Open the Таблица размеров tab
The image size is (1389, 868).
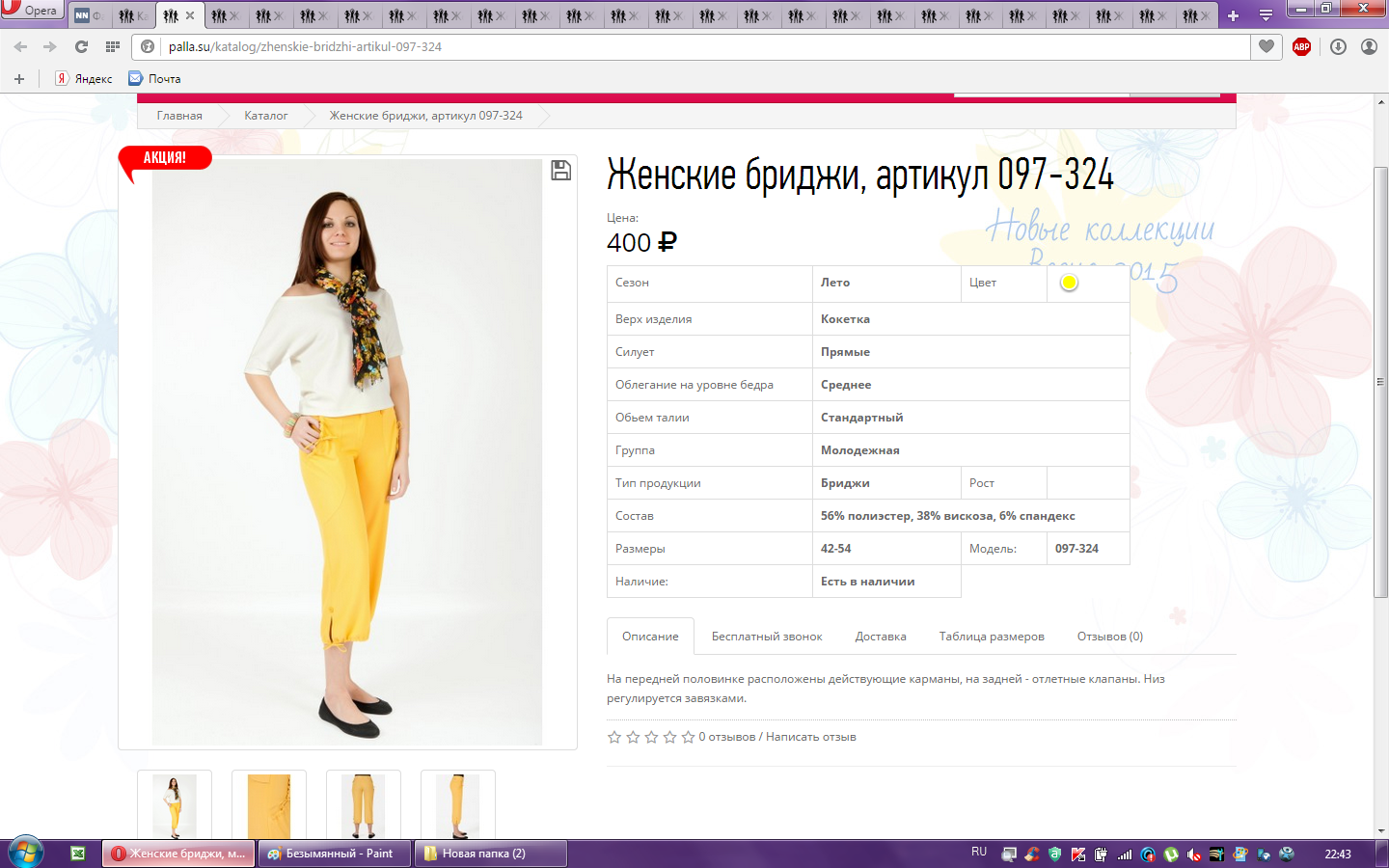(992, 637)
